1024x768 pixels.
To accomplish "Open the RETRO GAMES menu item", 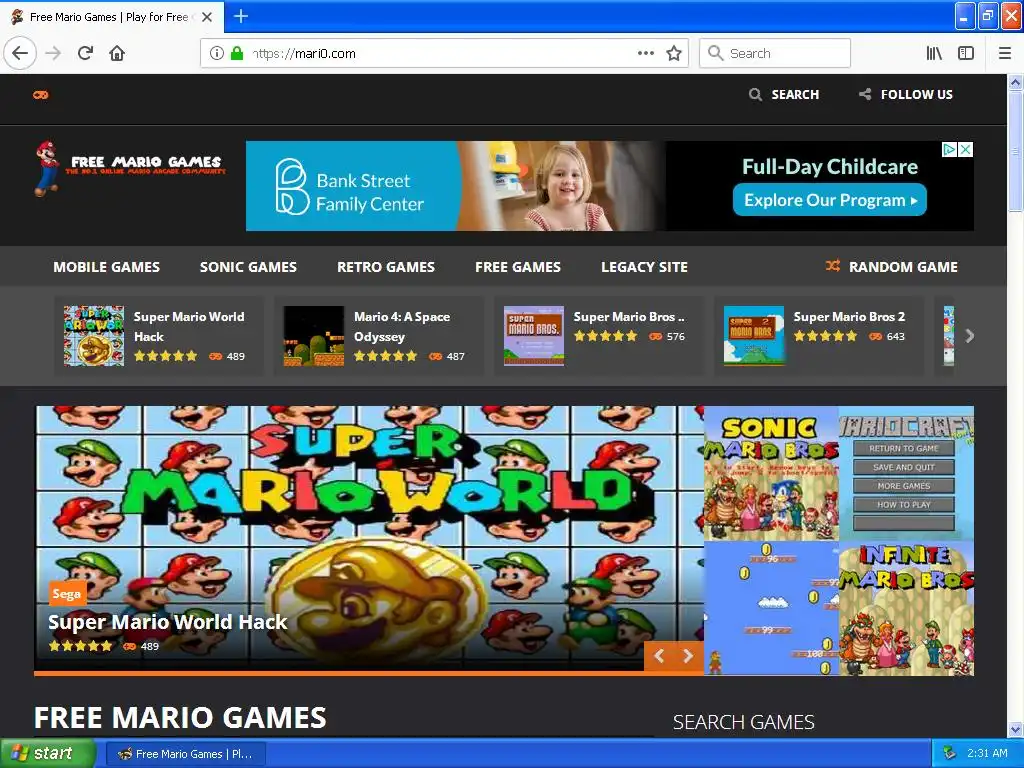I will [x=386, y=266].
